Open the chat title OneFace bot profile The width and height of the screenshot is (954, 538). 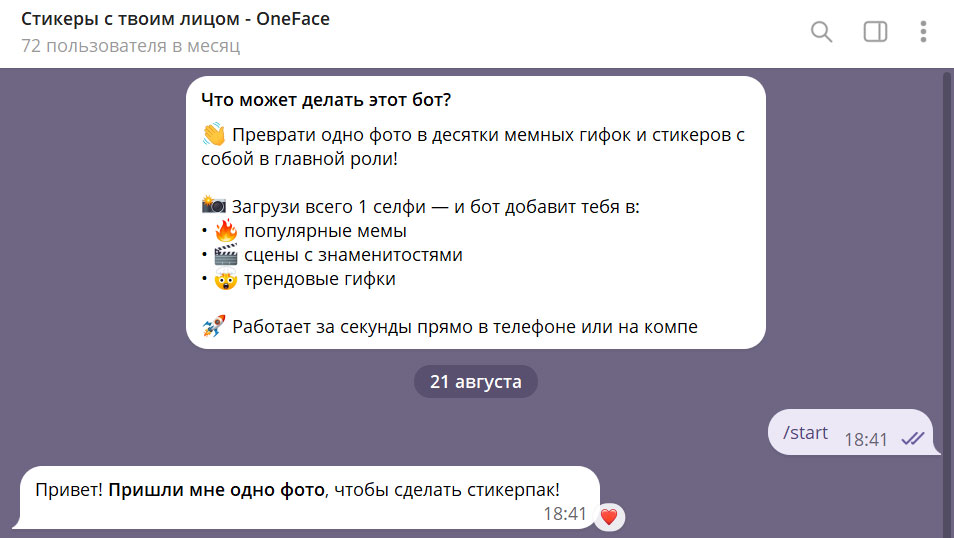coord(175,19)
